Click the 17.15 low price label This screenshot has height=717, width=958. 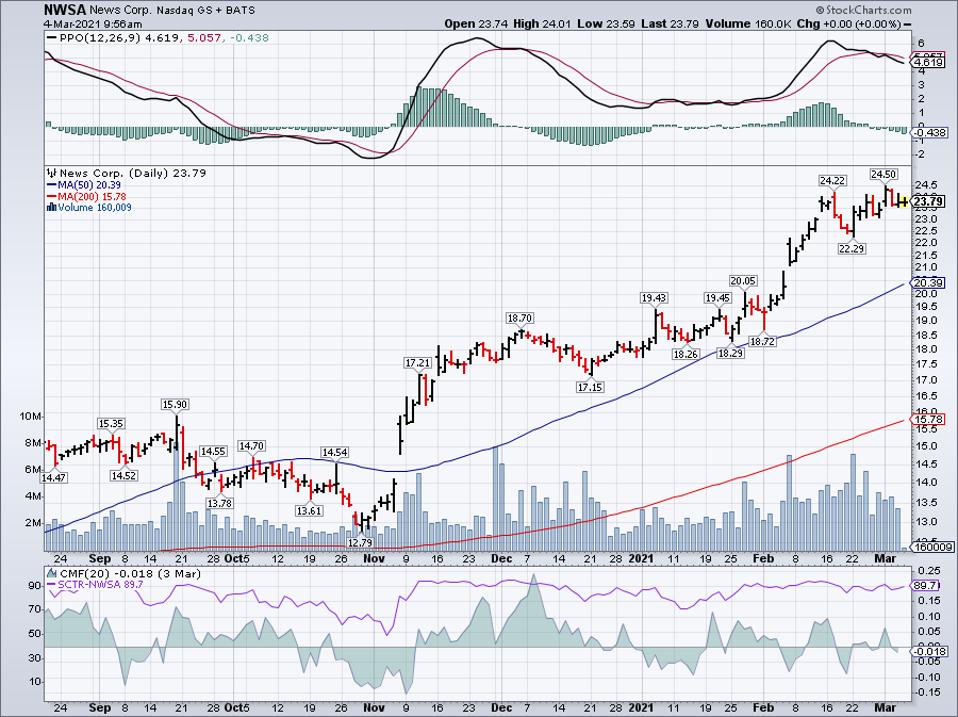590,387
